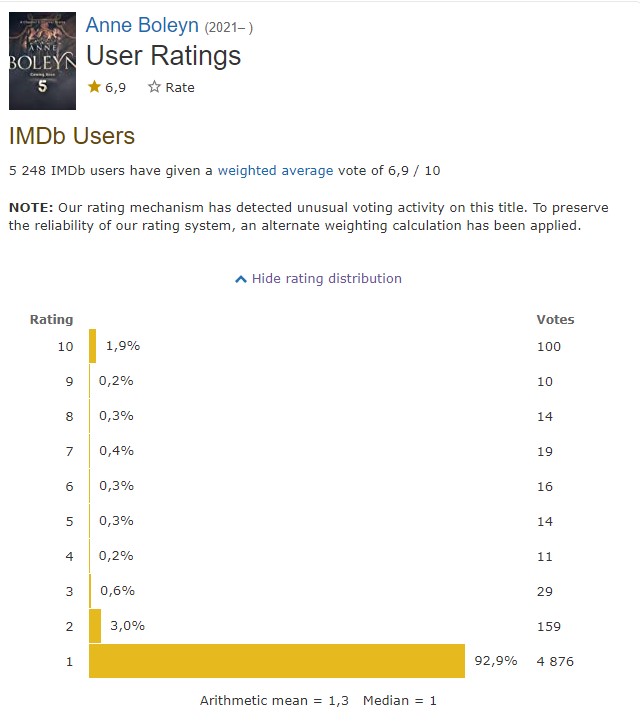Click the IMDb Users section heading
This screenshot has width=640, height=723.
pos(71,136)
